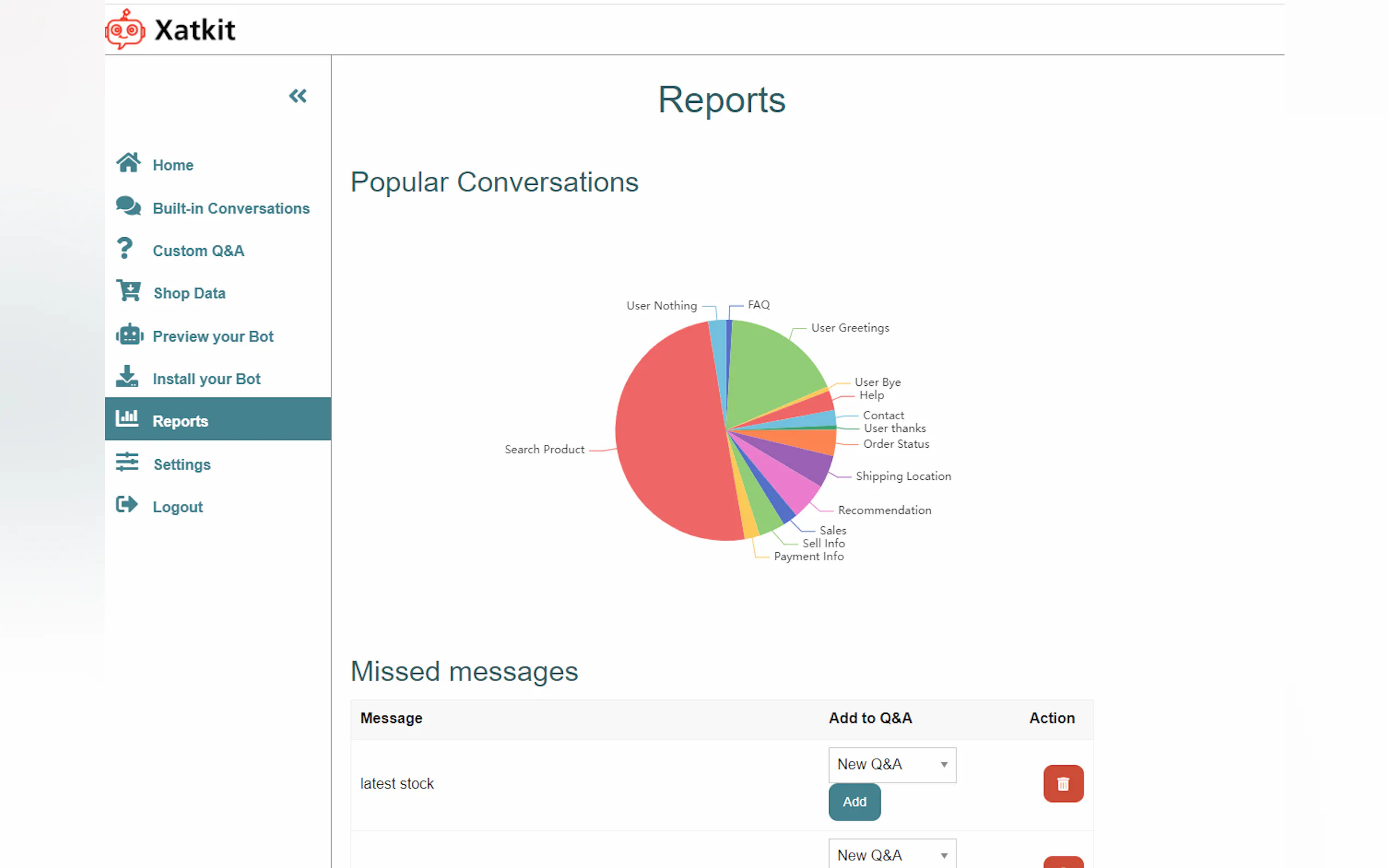The image size is (1389, 868).
Task: Open New Q&A dropdown for latest stock
Action: (x=892, y=765)
